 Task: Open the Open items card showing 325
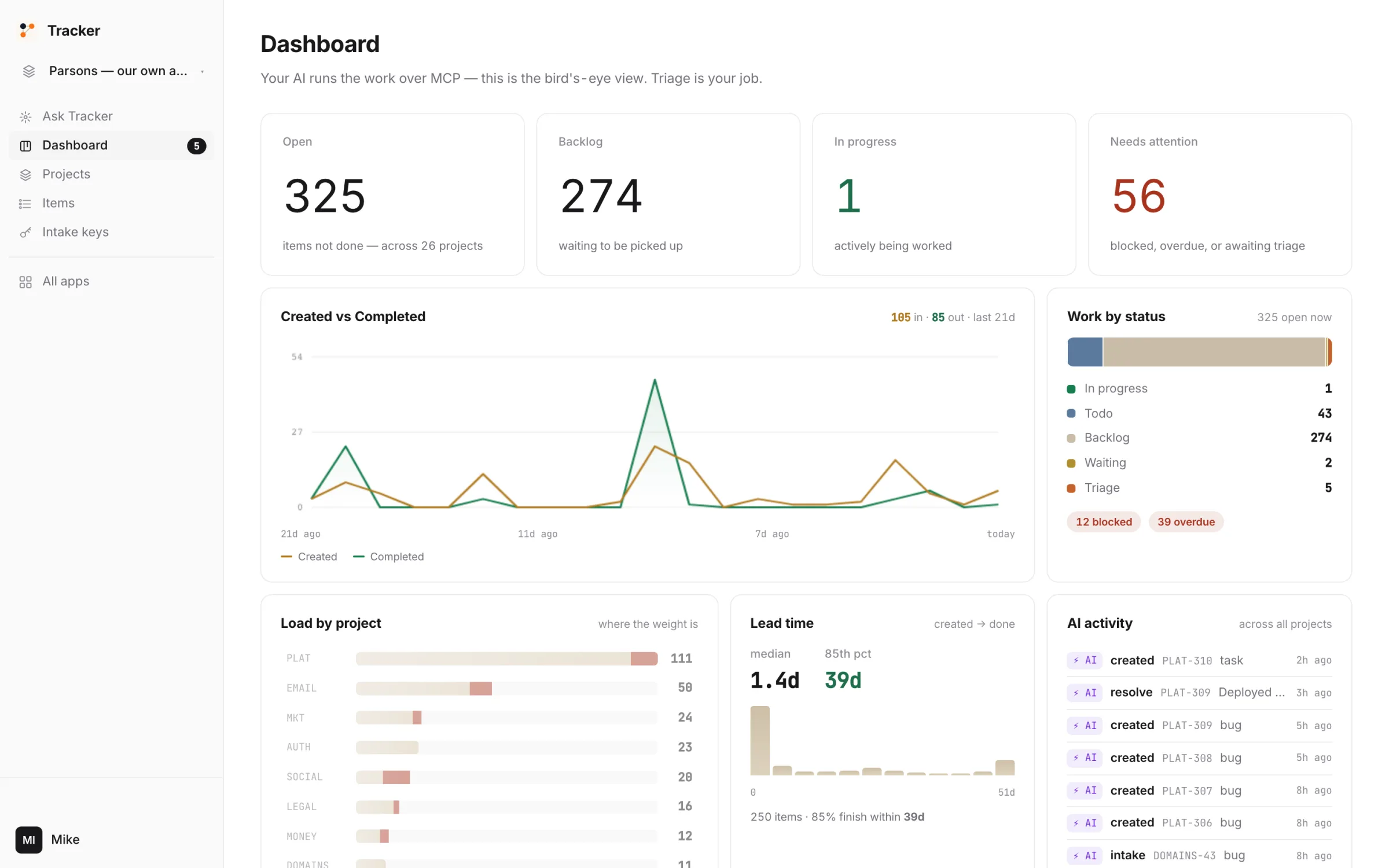[x=392, y=194]
